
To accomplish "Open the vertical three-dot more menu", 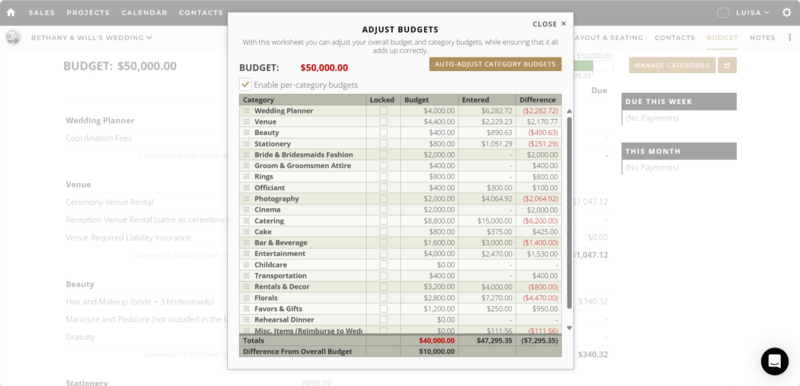I will pyautogui.click(x=790, y=38).
